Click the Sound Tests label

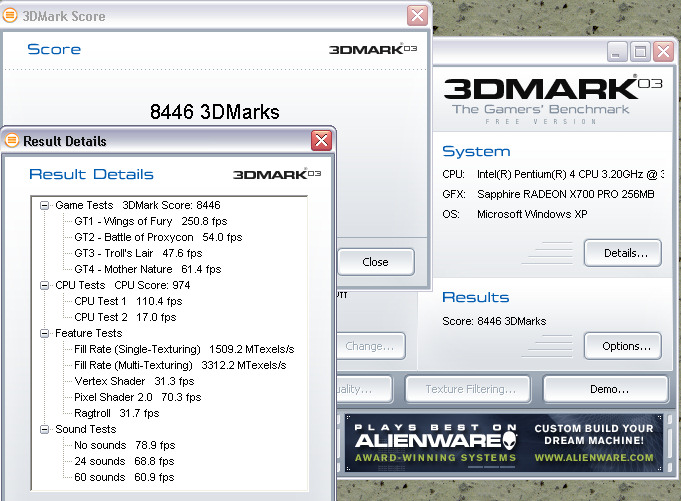[x=86, y=429]
